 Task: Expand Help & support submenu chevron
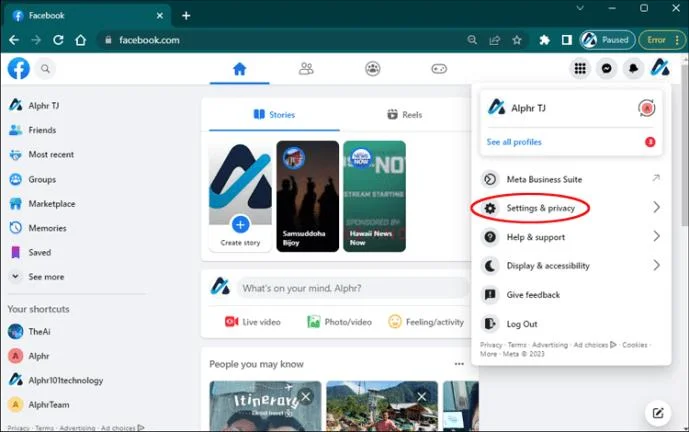pyautogui.click(x=656, y=236)
